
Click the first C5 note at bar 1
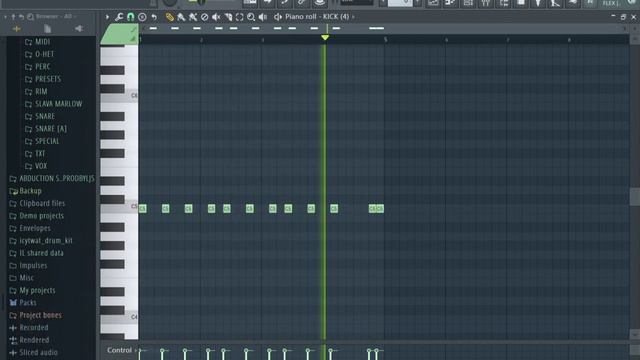coord(142,209)
